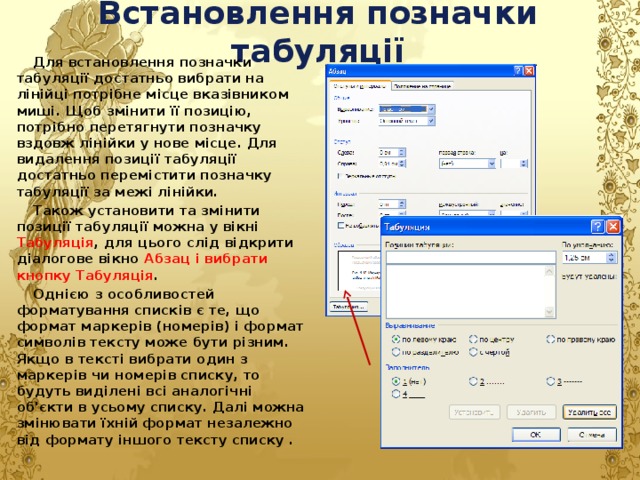Toggle the Зеркальные отступы checkbox
This screenshot has height=480, width=640.
tap(340, 176)
